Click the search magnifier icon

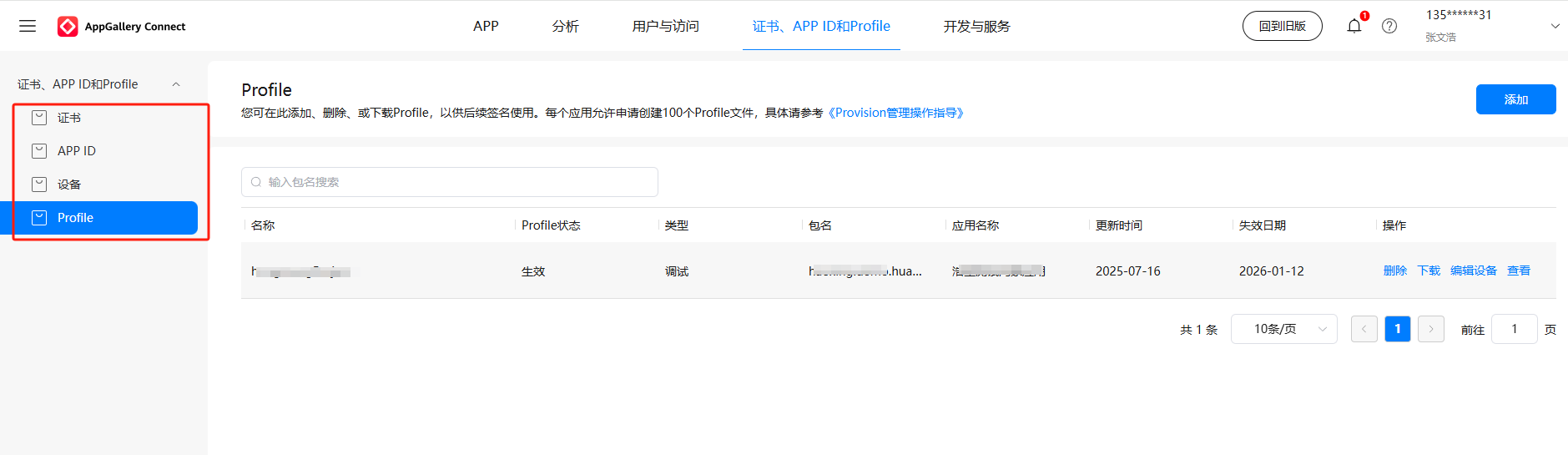pyautogui.click(x=256, y=182)
